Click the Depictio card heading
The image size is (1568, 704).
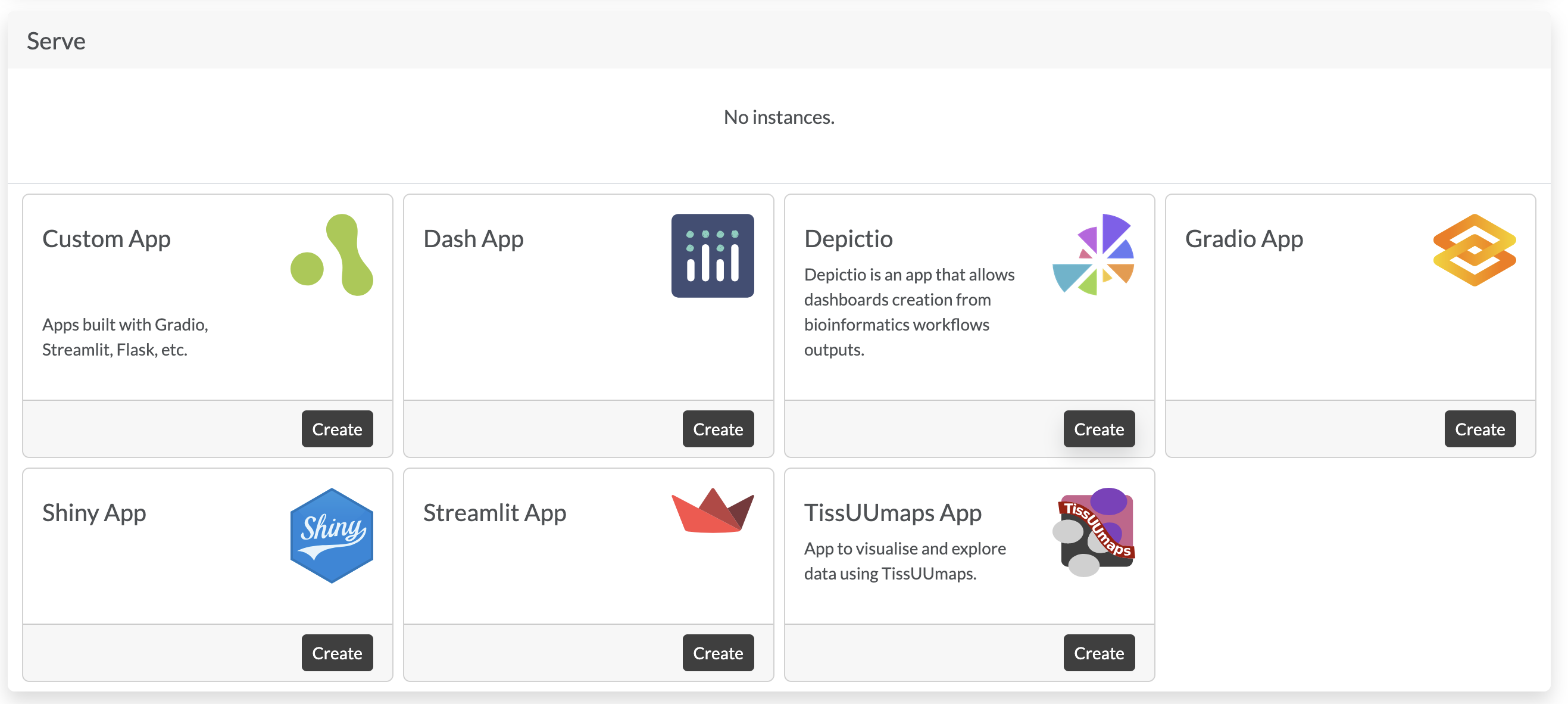pyautogui.click(x=848, y=239)
